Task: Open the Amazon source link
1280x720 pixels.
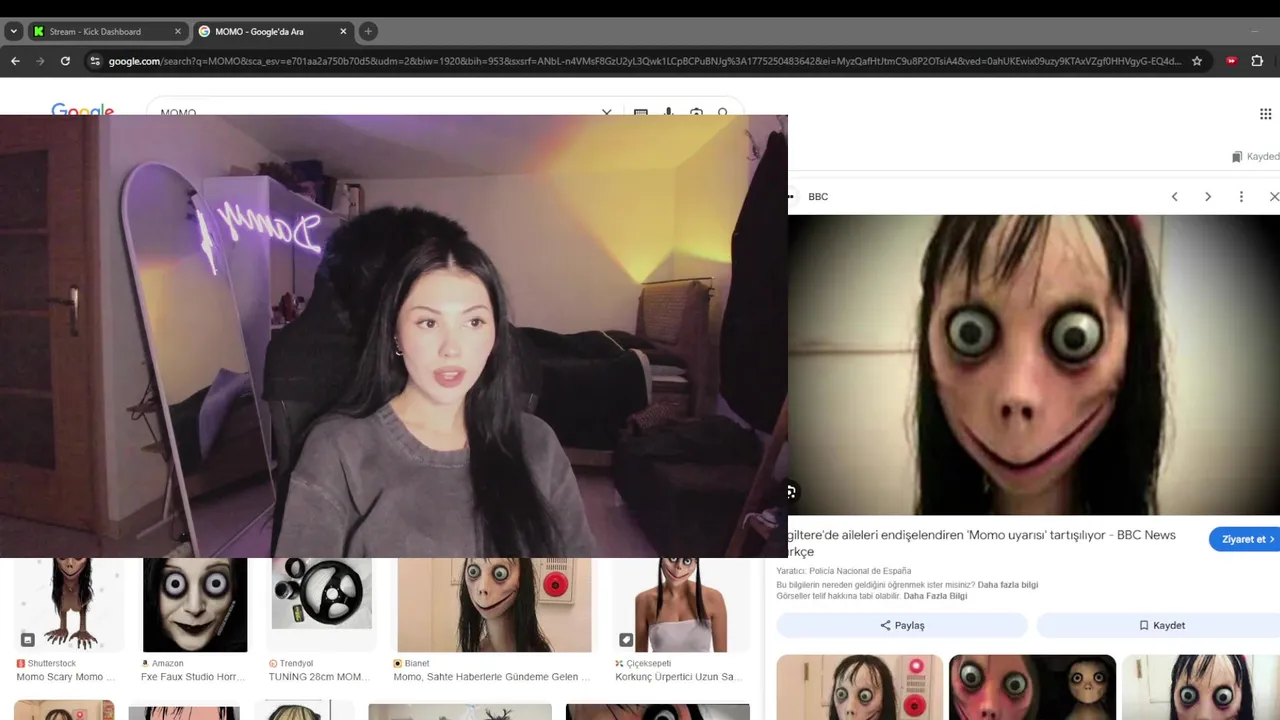Action: point(162,663)
